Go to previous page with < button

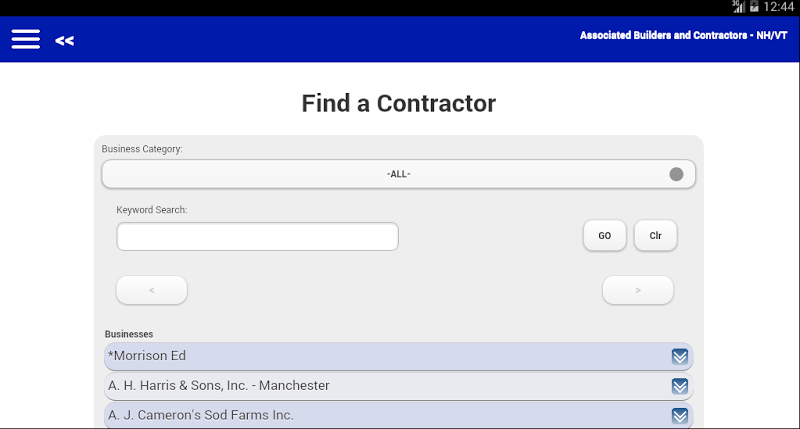(152, 290)
